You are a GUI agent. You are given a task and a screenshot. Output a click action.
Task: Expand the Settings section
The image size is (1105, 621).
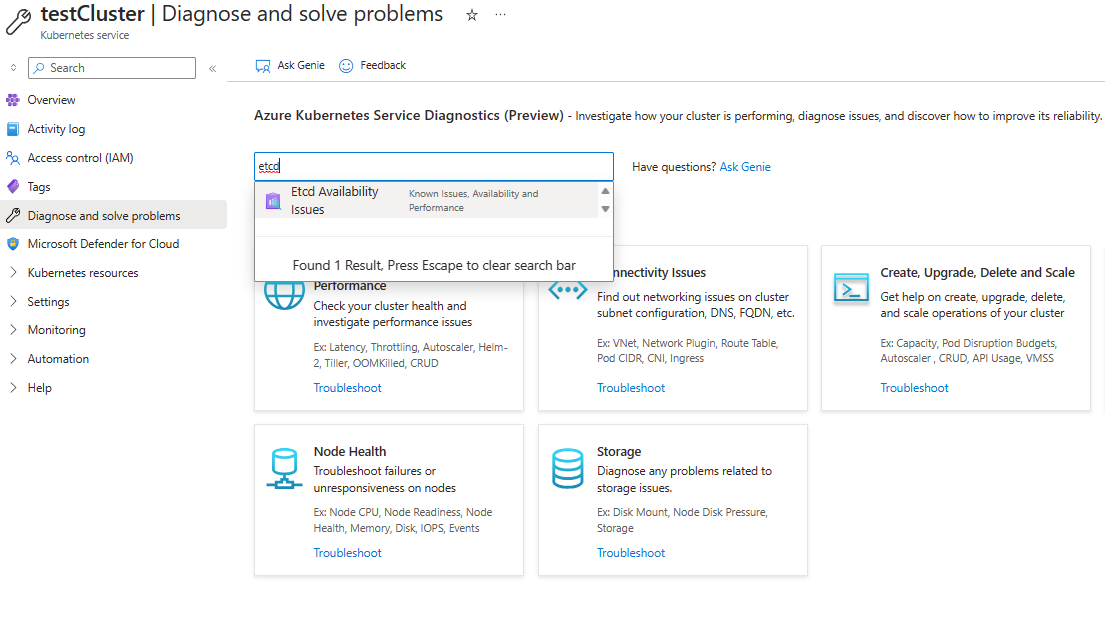tap(13, 302)
